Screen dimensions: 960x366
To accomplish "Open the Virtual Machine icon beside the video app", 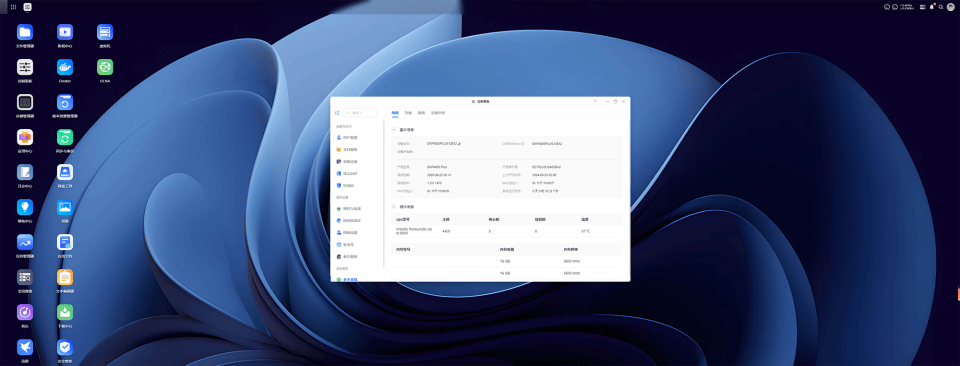I will pos(105,32).
